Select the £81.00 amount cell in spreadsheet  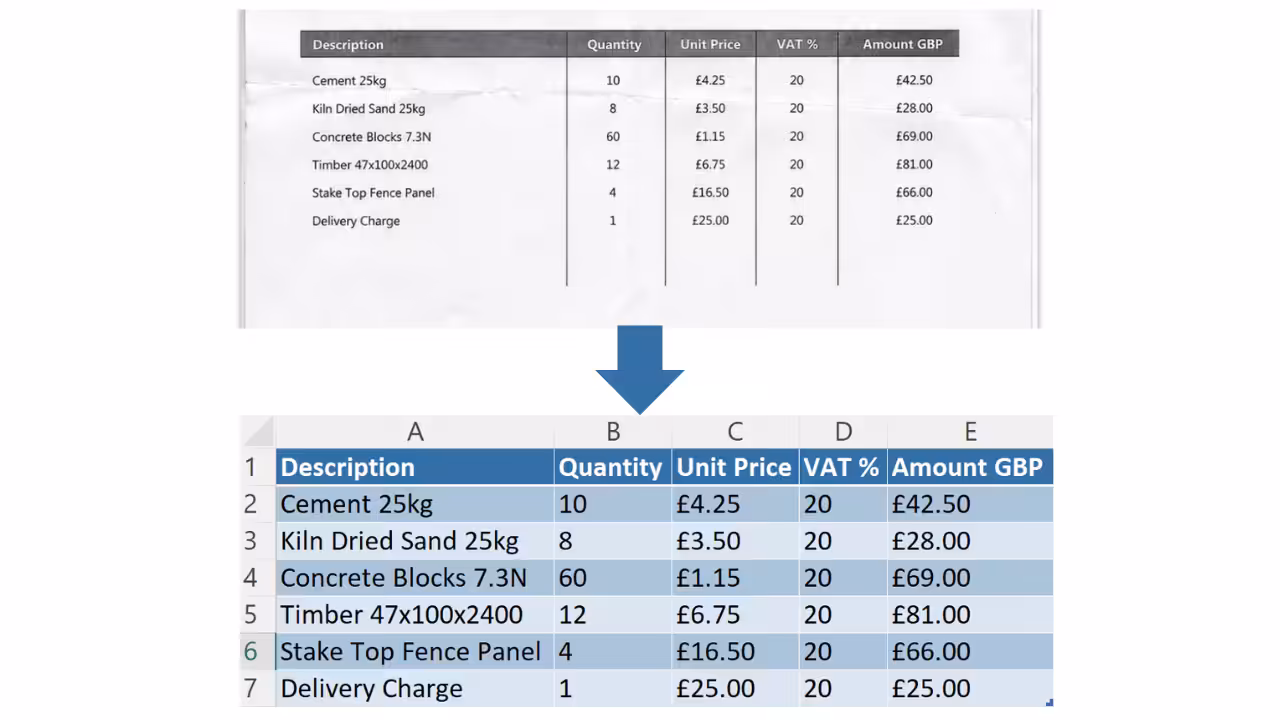(x=970, y=615)
